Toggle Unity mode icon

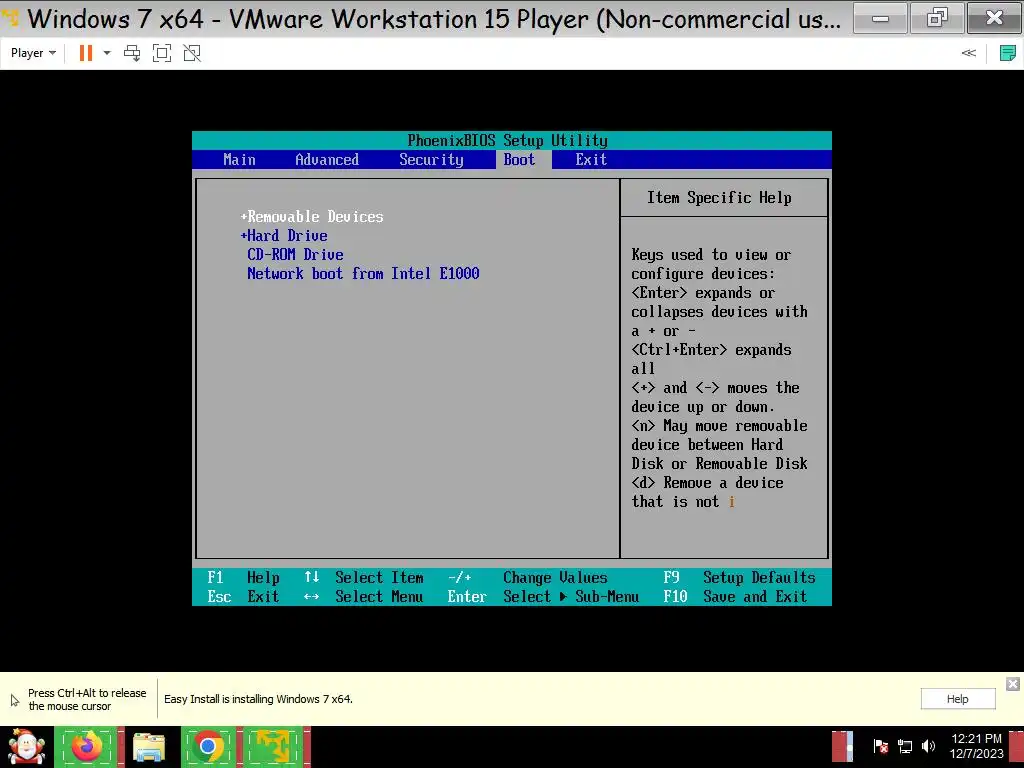[x=192, y=53]
